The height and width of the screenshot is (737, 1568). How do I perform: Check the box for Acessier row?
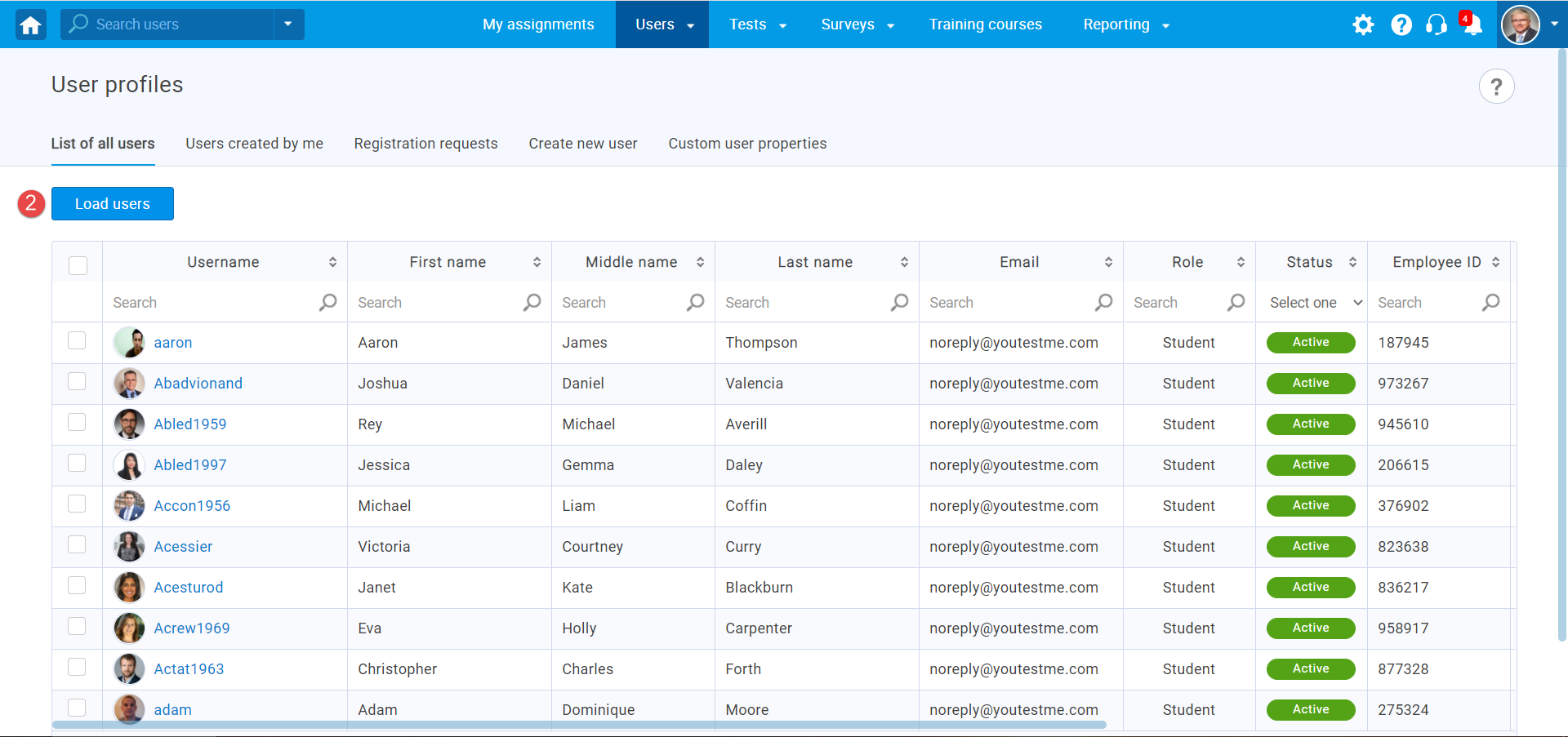[77, 544]
